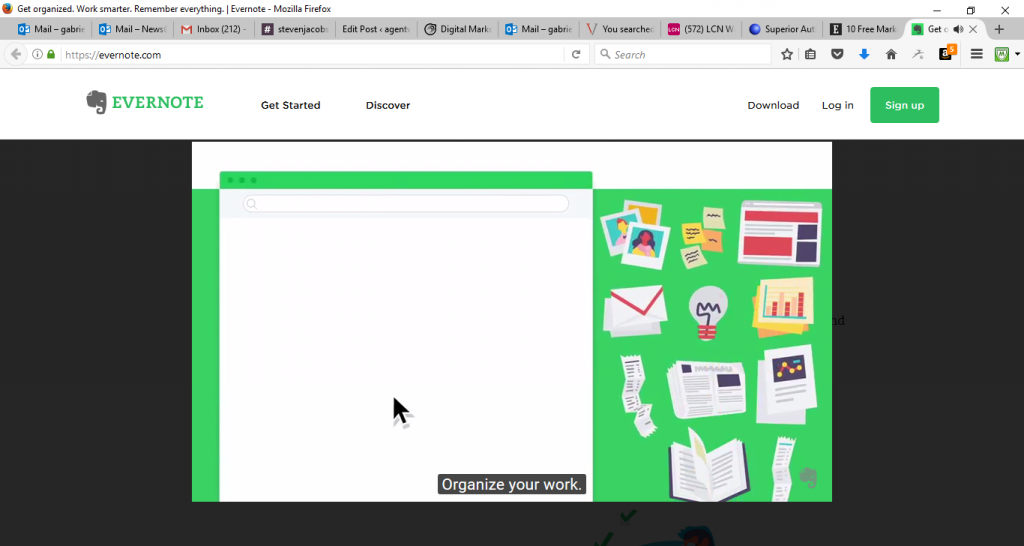Go to Firefox home page icon

pos(891,55)
